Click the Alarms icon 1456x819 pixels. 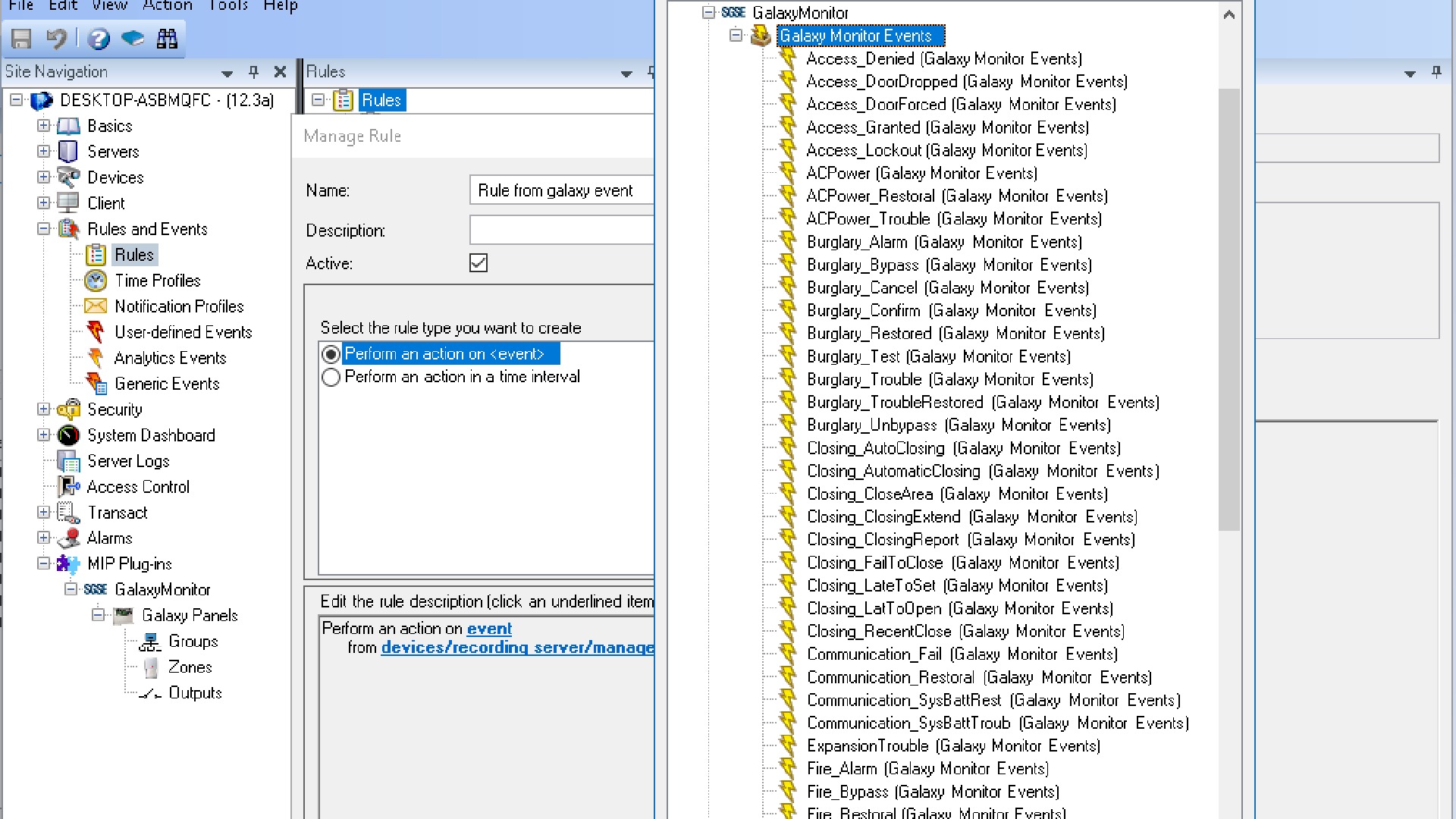point(68,538)
